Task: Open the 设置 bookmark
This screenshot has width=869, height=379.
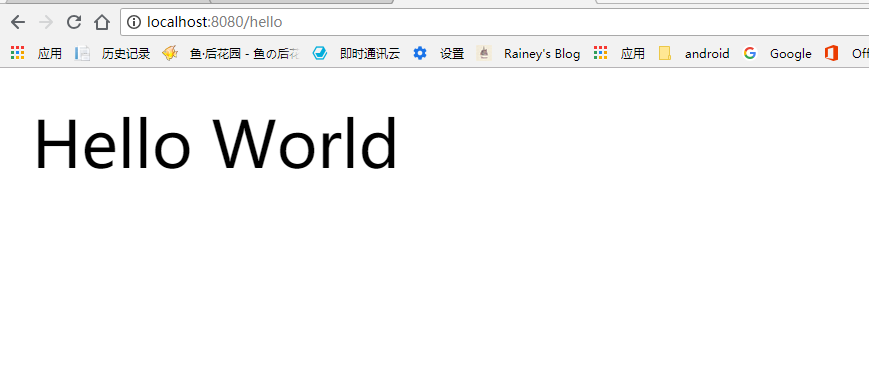Action: pyautogui.click(x=452, y=54)
